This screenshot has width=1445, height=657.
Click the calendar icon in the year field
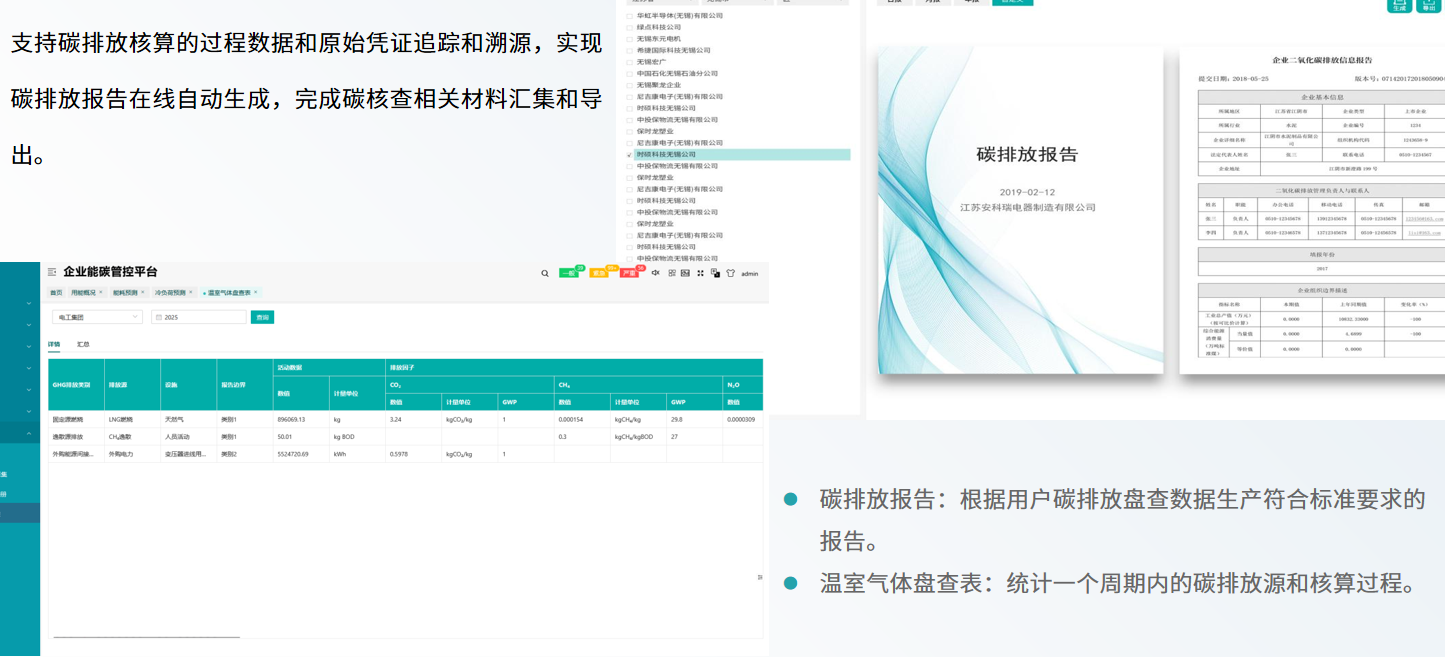coord(158,317)
